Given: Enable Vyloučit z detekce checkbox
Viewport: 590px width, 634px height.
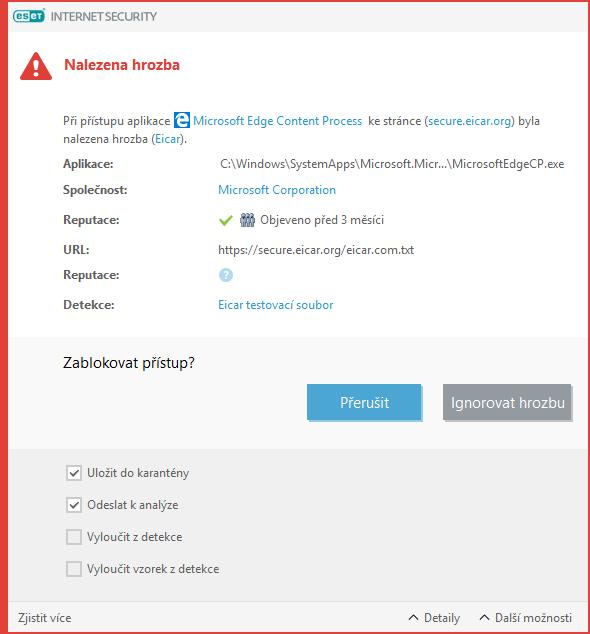Looking at the screenshot, I should click(74, 537).
